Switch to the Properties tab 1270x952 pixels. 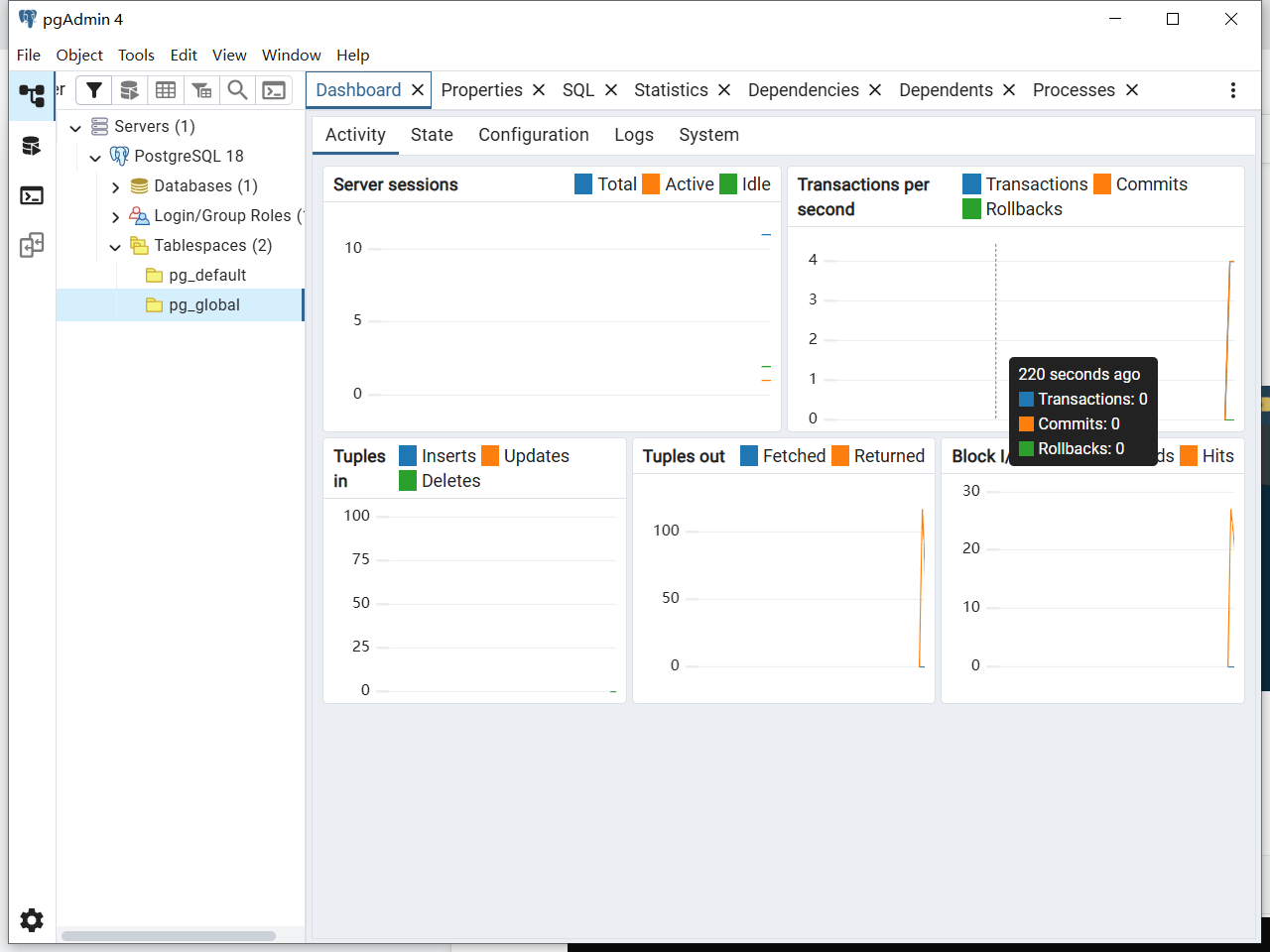coord(481,90)
